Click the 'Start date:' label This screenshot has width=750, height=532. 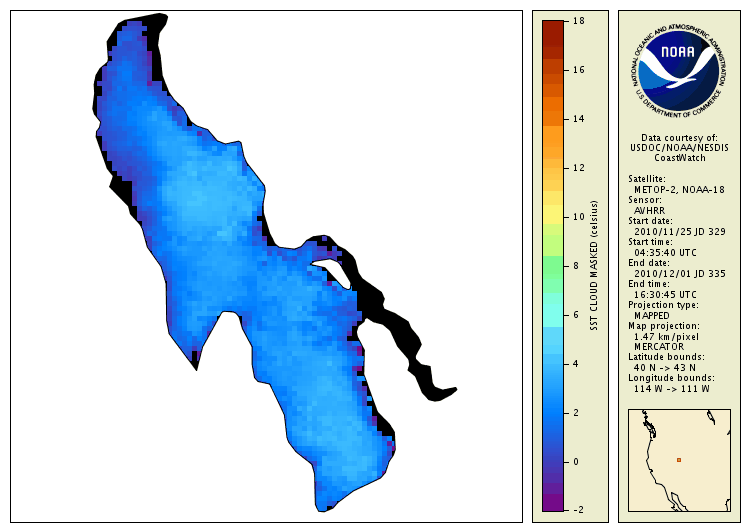(650, 221)
